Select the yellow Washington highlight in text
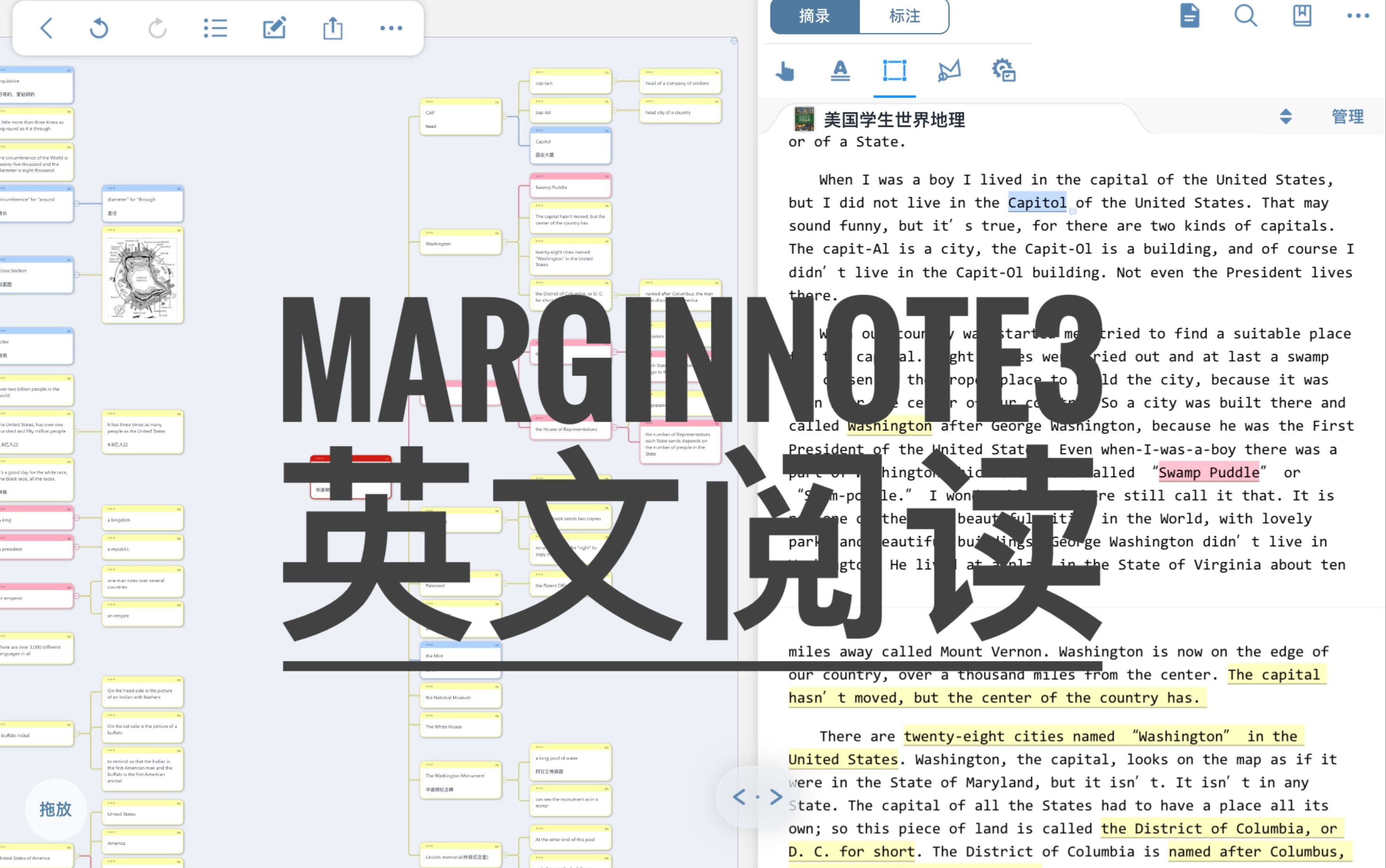1386x868 pixels. pyautogui.click(x=889, y=426)
